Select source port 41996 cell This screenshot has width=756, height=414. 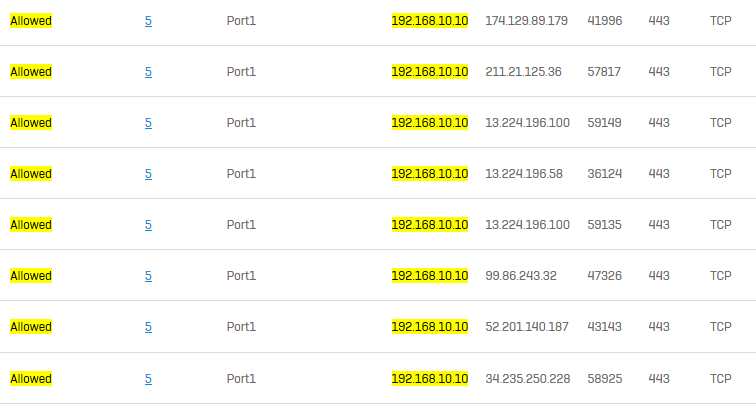pyautogui.click(x=605, y=21)
